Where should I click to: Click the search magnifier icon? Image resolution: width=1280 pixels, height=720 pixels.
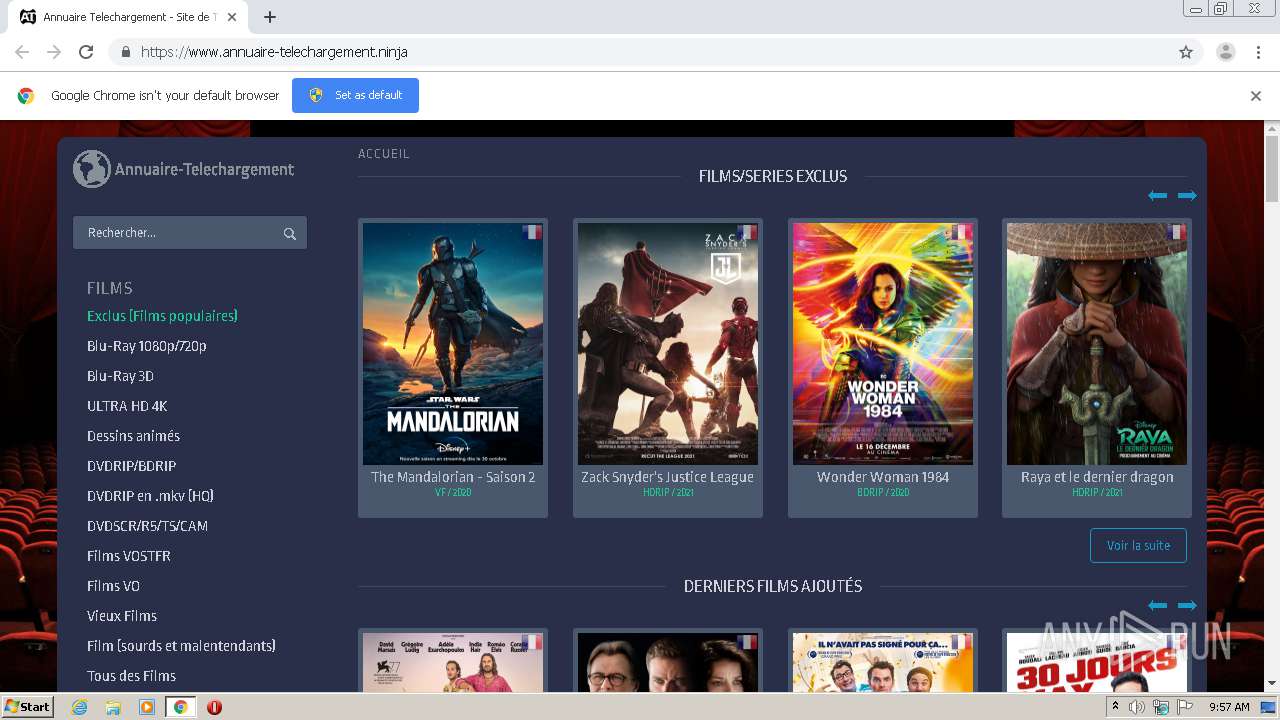point(289,233)
